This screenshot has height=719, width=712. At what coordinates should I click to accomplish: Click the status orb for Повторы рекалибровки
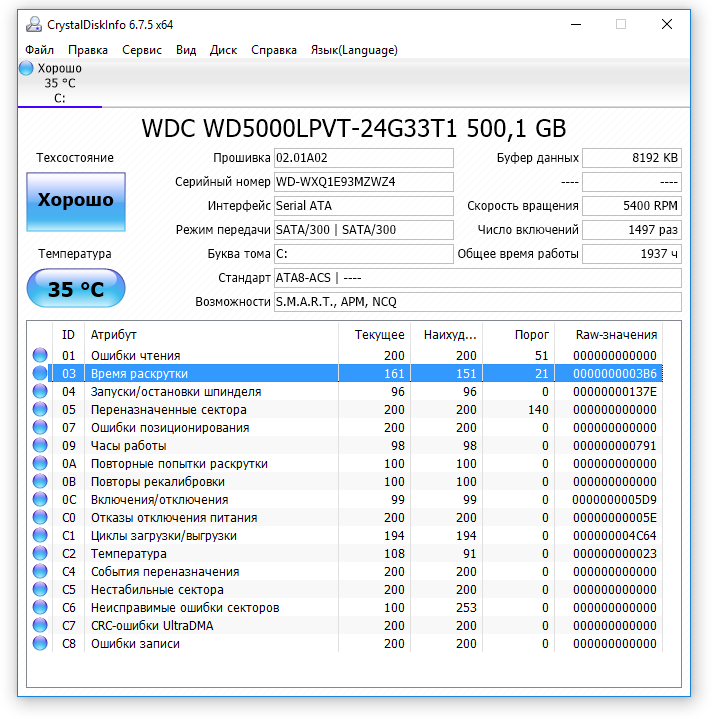(40, 481)
